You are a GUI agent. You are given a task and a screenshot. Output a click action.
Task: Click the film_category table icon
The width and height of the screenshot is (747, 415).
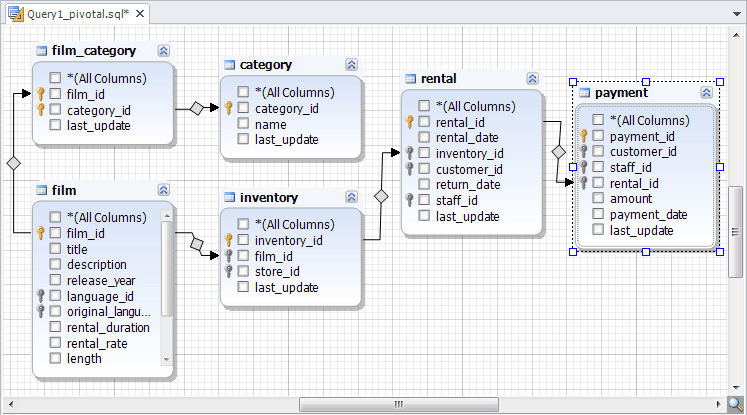coord(42,51)
